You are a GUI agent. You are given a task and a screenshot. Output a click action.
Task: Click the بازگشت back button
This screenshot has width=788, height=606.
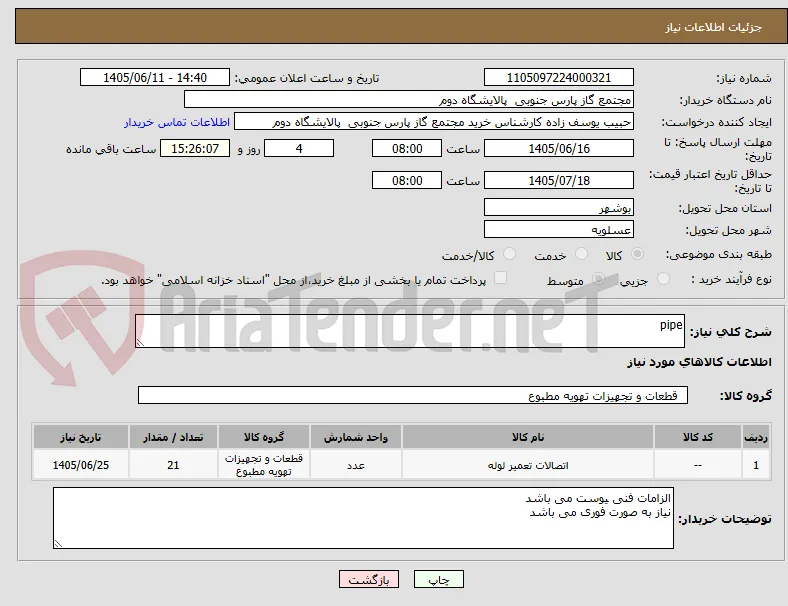click(369, 579)
